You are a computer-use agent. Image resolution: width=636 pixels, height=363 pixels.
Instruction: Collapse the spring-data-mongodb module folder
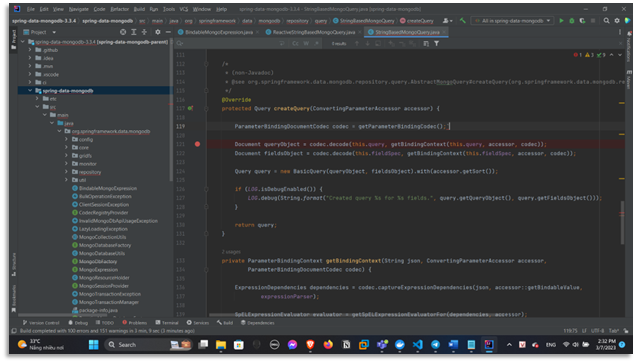click(30, 90)
